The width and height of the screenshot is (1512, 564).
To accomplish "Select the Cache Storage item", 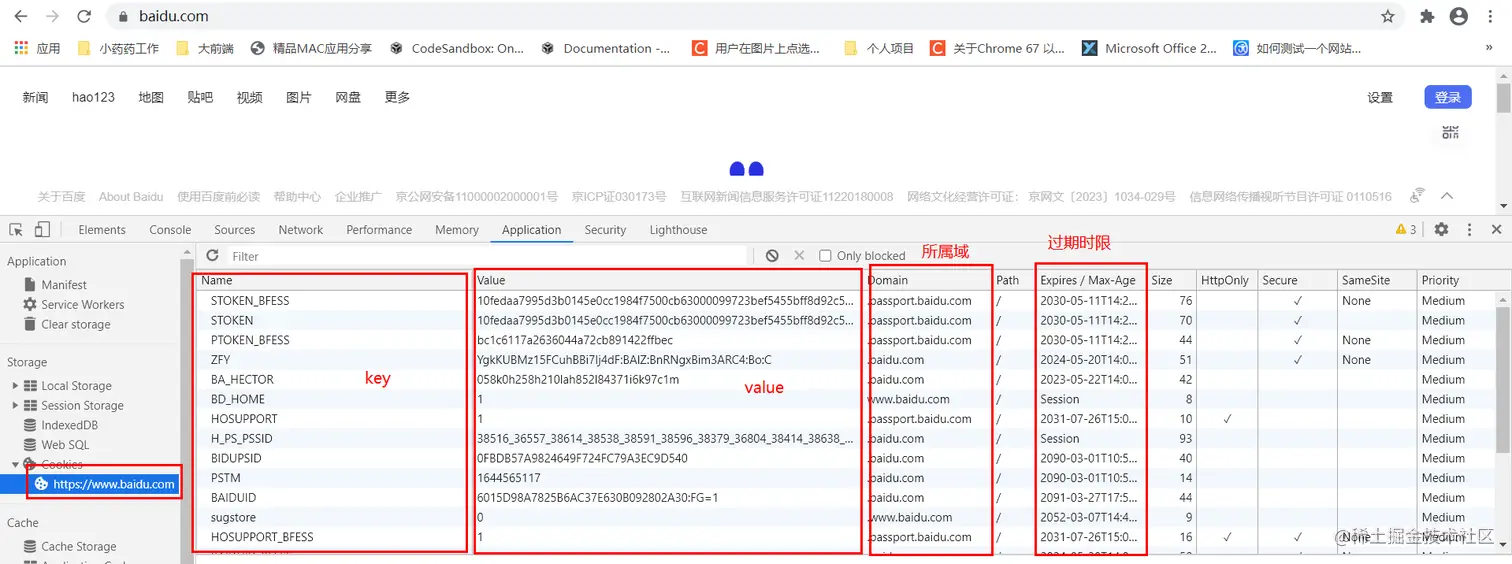I will 70,546.
